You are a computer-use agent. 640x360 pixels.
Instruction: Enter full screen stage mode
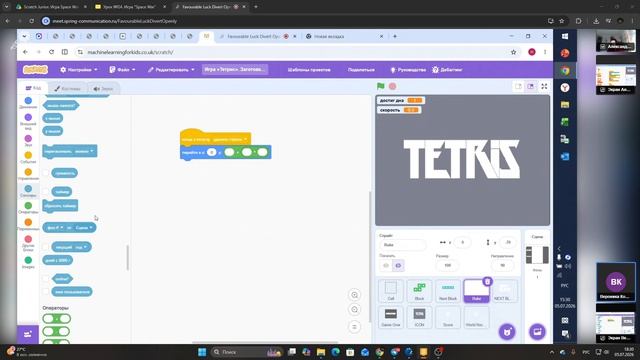pyautogui.click(x=544, y=87)
